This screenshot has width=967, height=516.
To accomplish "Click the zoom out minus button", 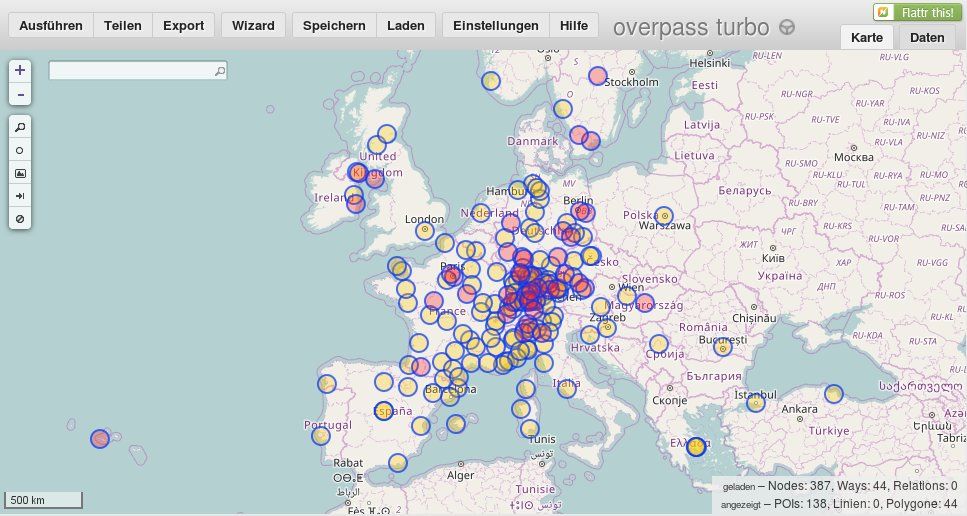I will pos(20,95).
